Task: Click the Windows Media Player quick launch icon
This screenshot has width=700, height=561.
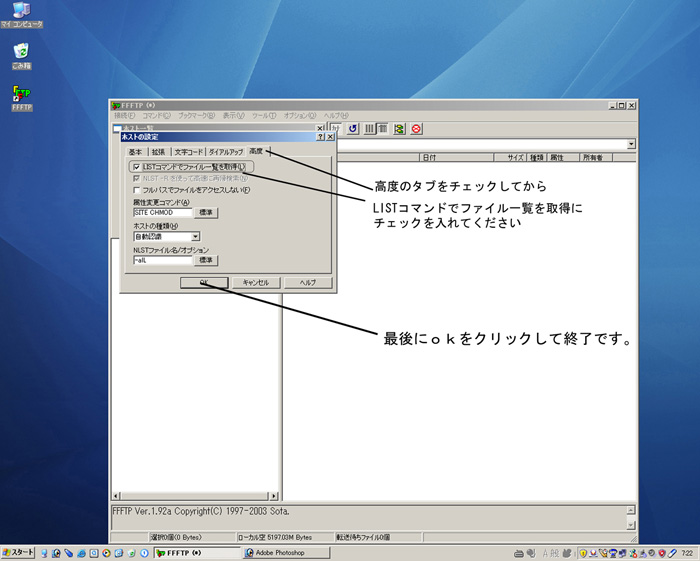Action: [x=106, y=553]
